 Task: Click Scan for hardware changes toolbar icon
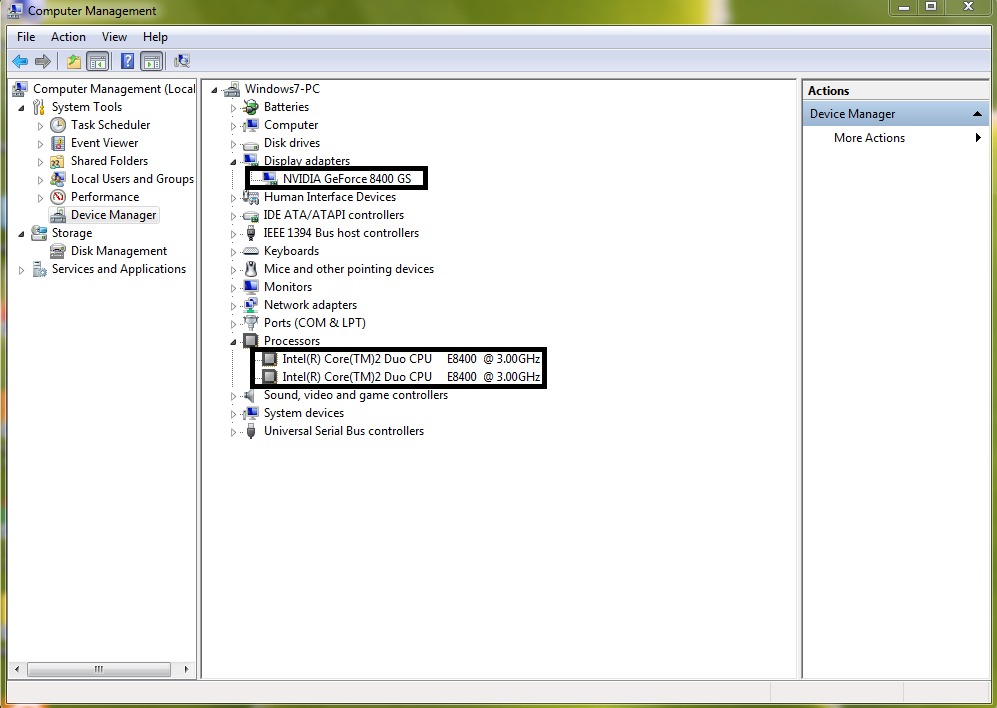click(x=182, y=61)
